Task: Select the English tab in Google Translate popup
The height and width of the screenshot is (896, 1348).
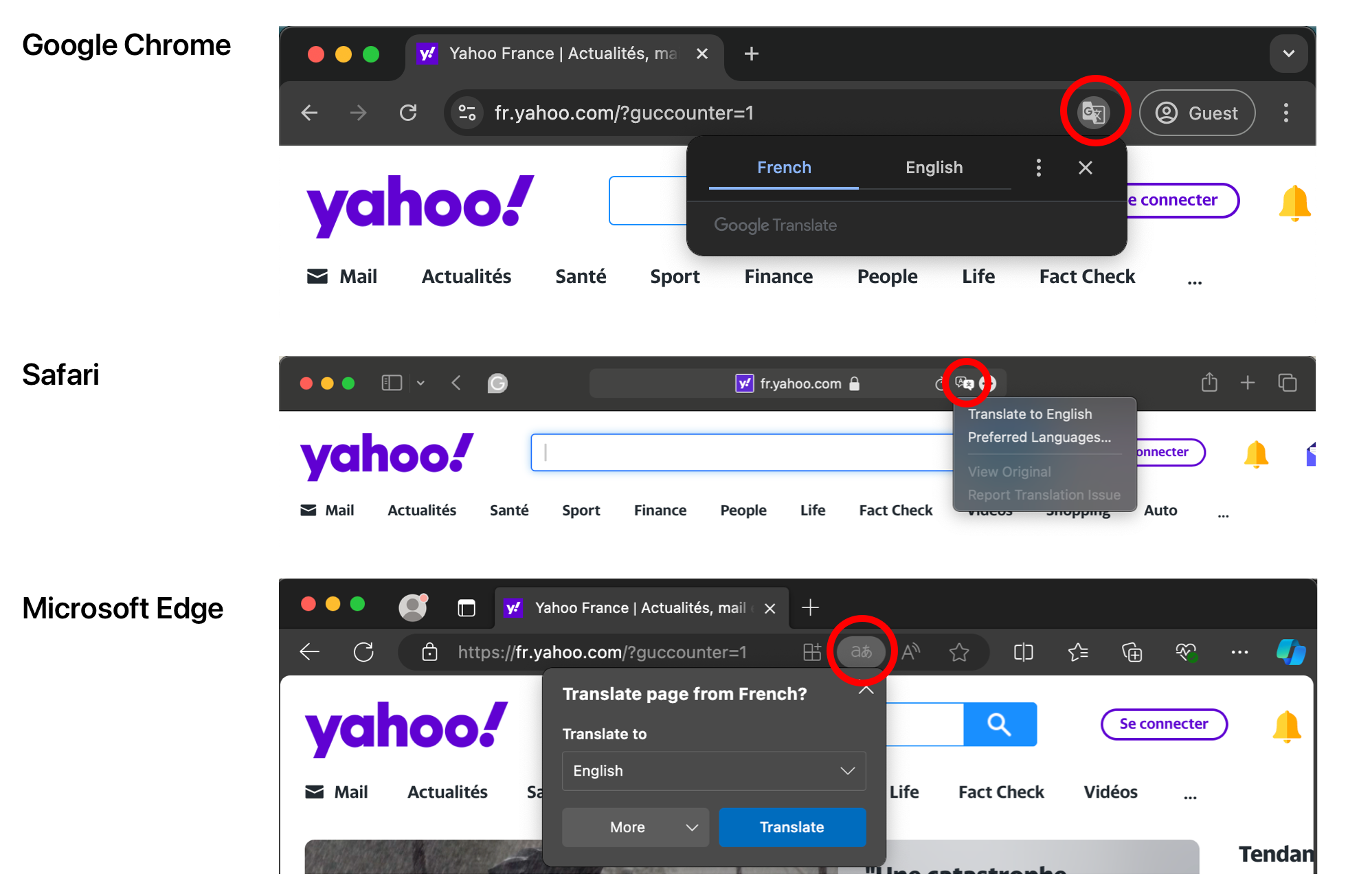Action: (x=934, y=168)
